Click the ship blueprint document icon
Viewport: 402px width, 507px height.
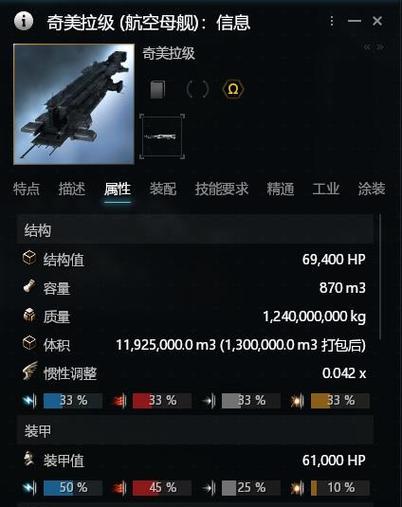pyautogui.click(x=157, y=89)
